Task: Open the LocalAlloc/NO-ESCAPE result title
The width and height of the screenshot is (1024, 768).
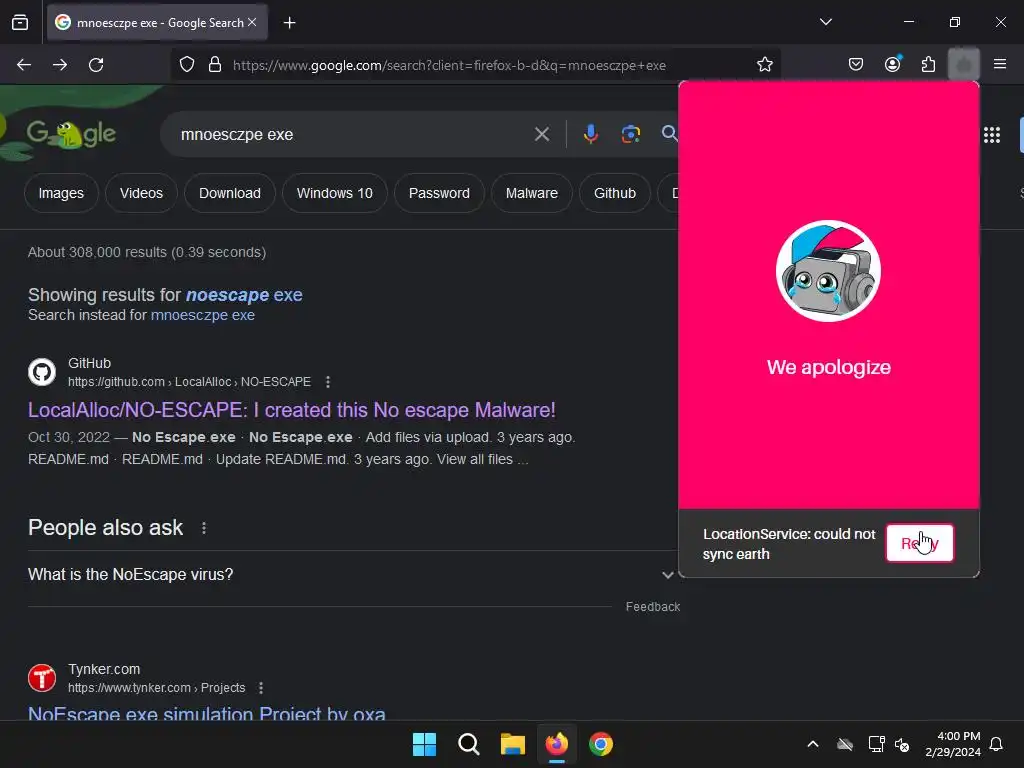Action: point(292,410)
